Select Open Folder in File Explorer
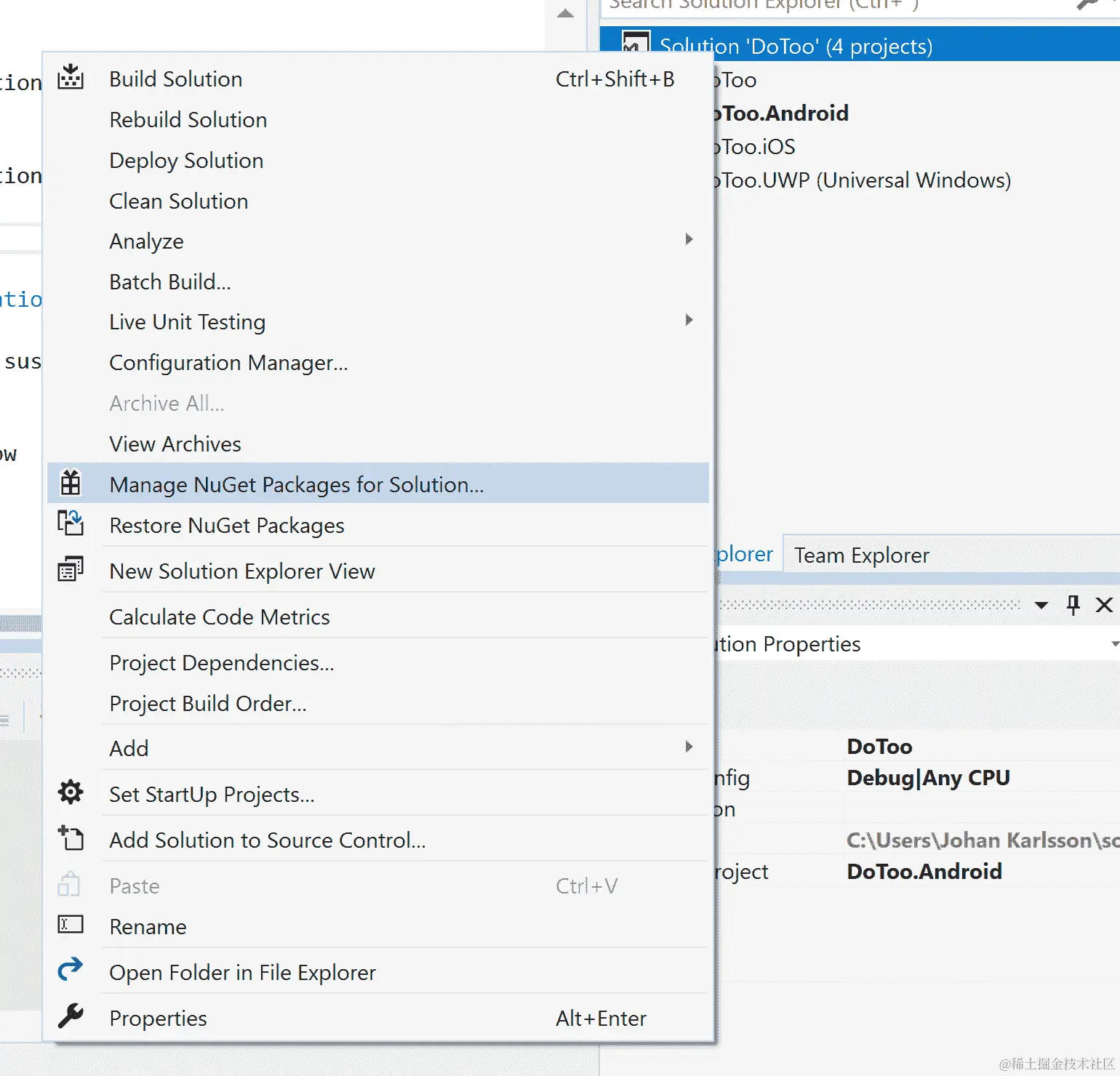 pyautogui.click(x=378, y=972)
